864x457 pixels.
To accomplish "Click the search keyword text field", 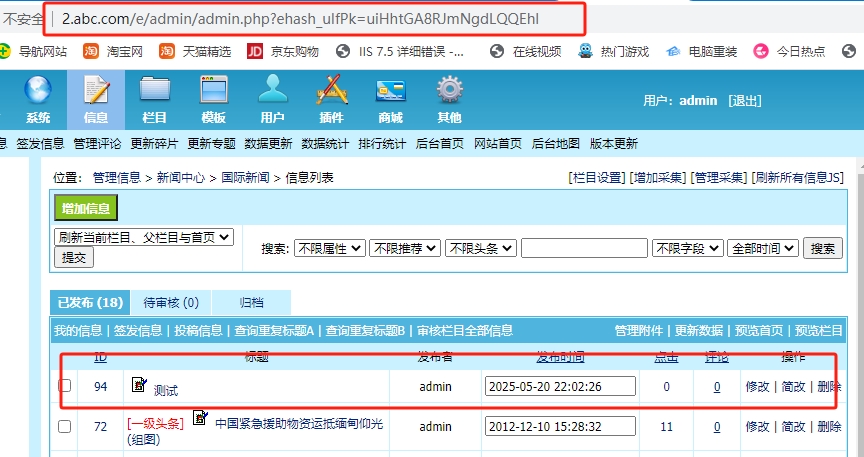I will coord(584,248).
